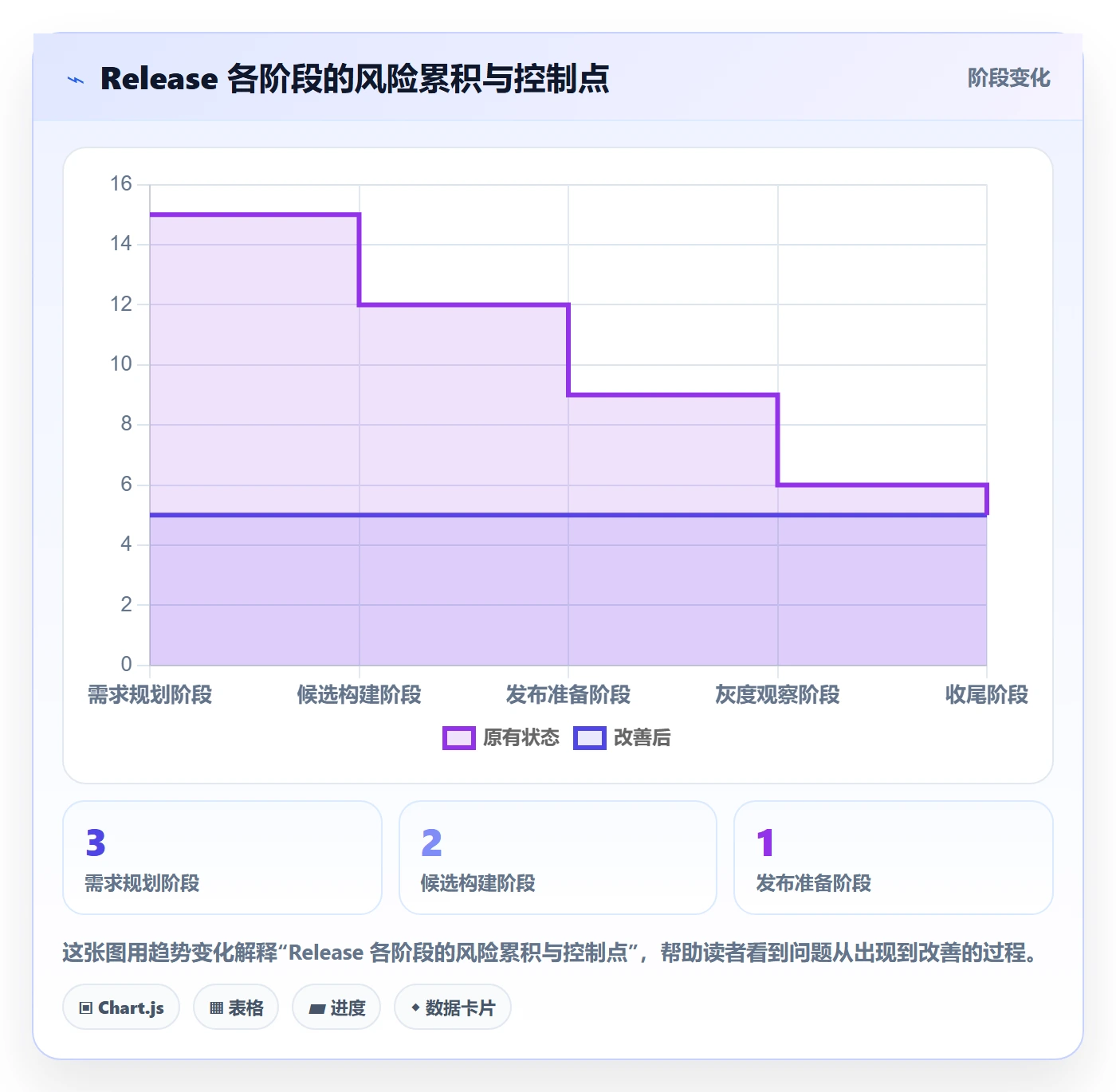This screenshot has width=1116, height=1092.
Task: Click the 改善后 legend label
Action: coord(642,738)
